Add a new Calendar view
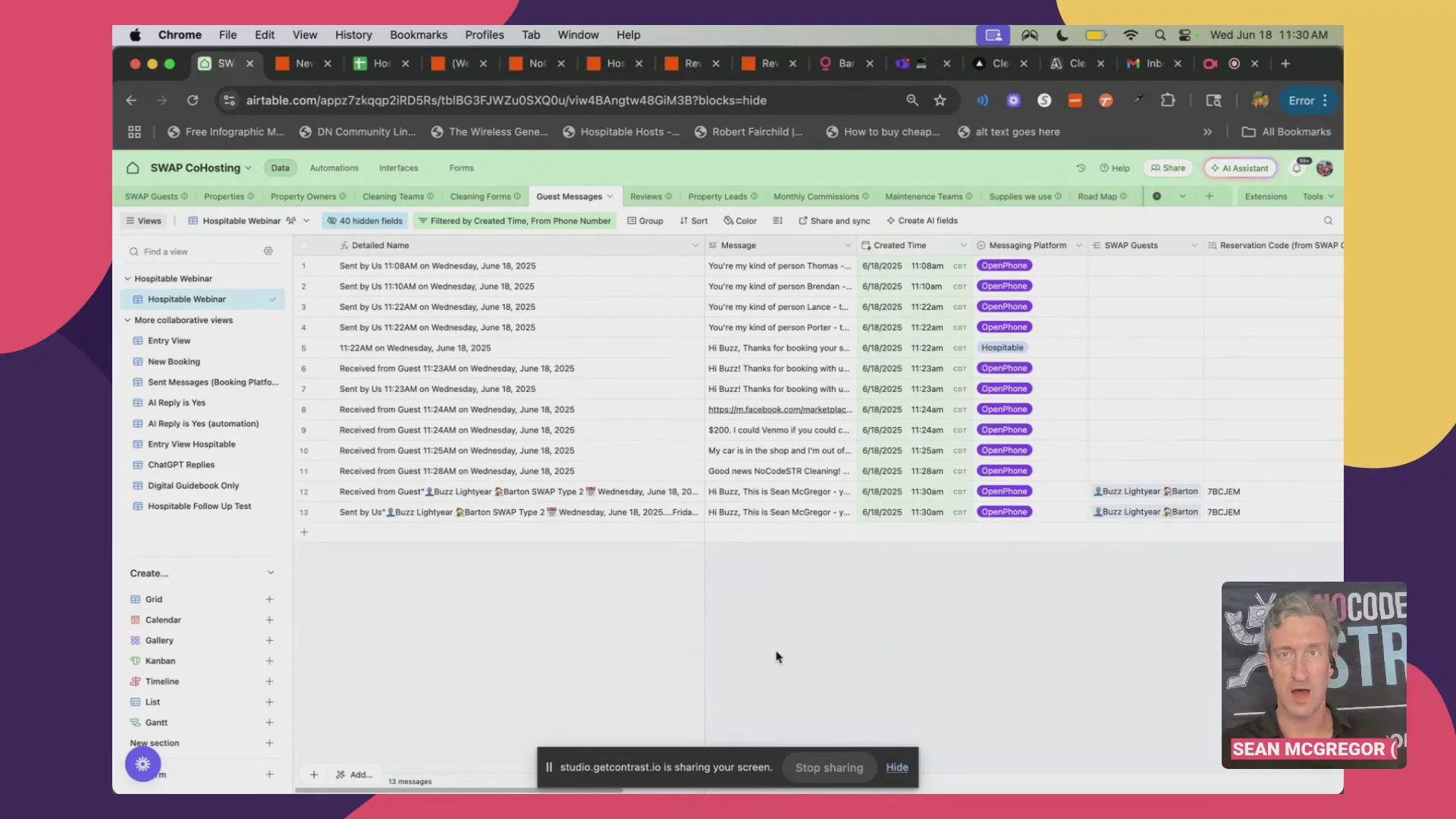This screenshot has width=1456, height=819. point(269,620)
